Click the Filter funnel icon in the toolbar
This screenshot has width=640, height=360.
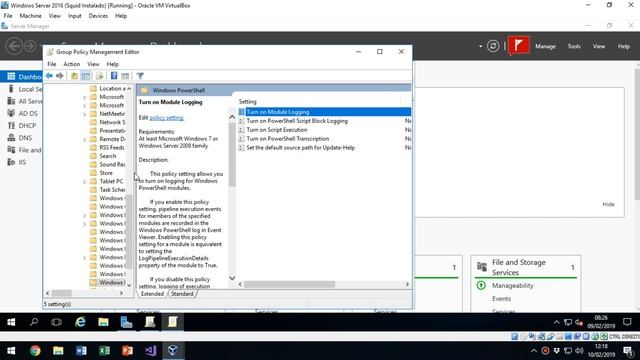click(x=140, y=76)
